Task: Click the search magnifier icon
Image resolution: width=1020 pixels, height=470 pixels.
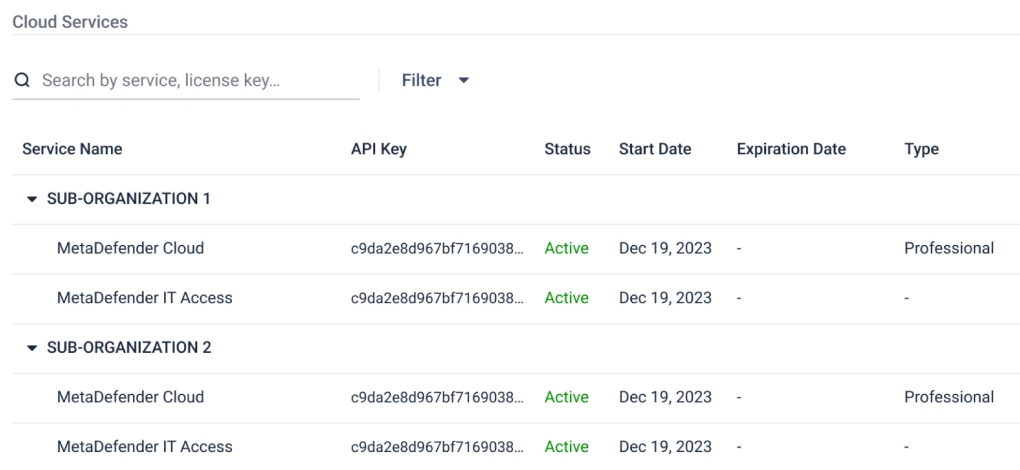Action: (22, 80)
